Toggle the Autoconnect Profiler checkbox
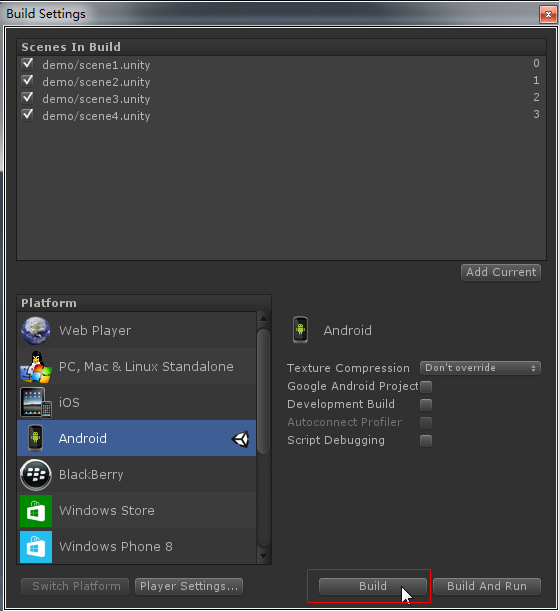 pos(426,422)
